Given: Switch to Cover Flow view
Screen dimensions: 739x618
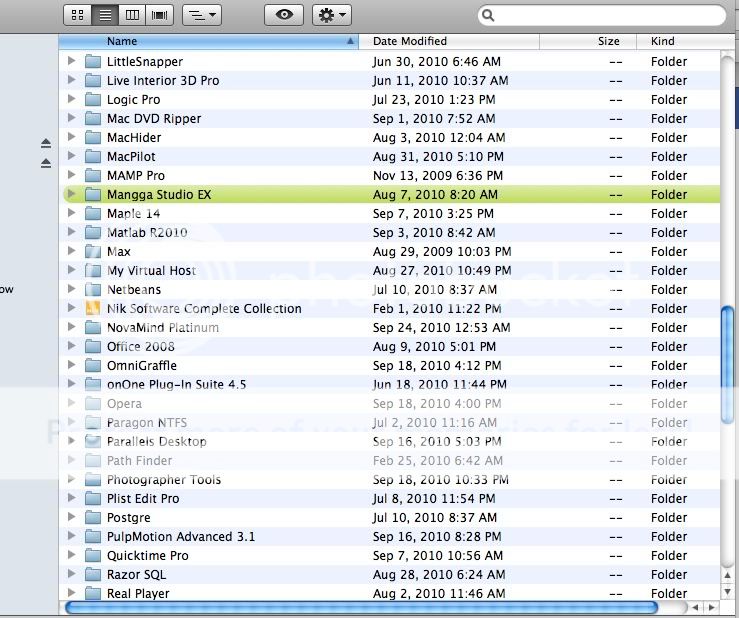Looking at the screenshot, I should coord(160,15).
